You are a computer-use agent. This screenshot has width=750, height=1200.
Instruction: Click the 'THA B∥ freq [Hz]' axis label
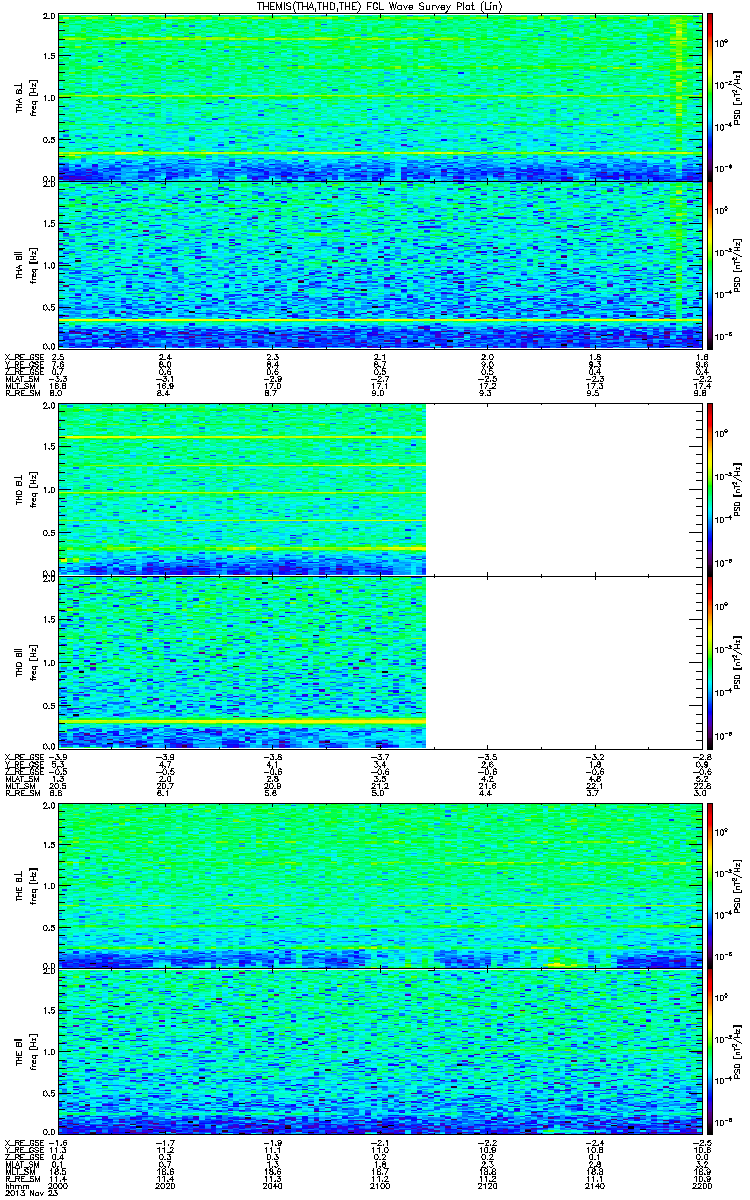click(25, 265)
